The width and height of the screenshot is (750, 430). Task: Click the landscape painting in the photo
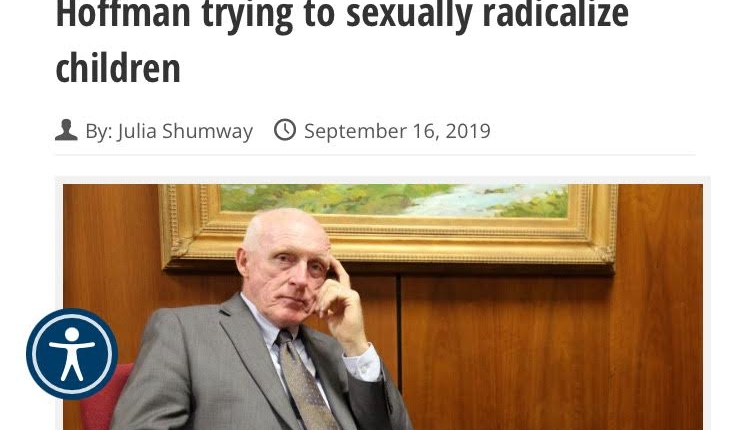(x=394, y=200)
